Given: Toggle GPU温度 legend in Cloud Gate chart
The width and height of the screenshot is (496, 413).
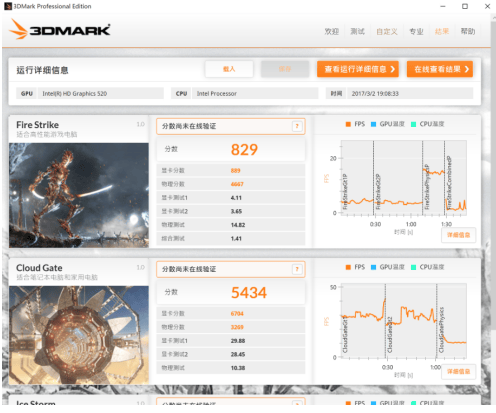Looking at the screenshot, I should [x=388, y=267].
